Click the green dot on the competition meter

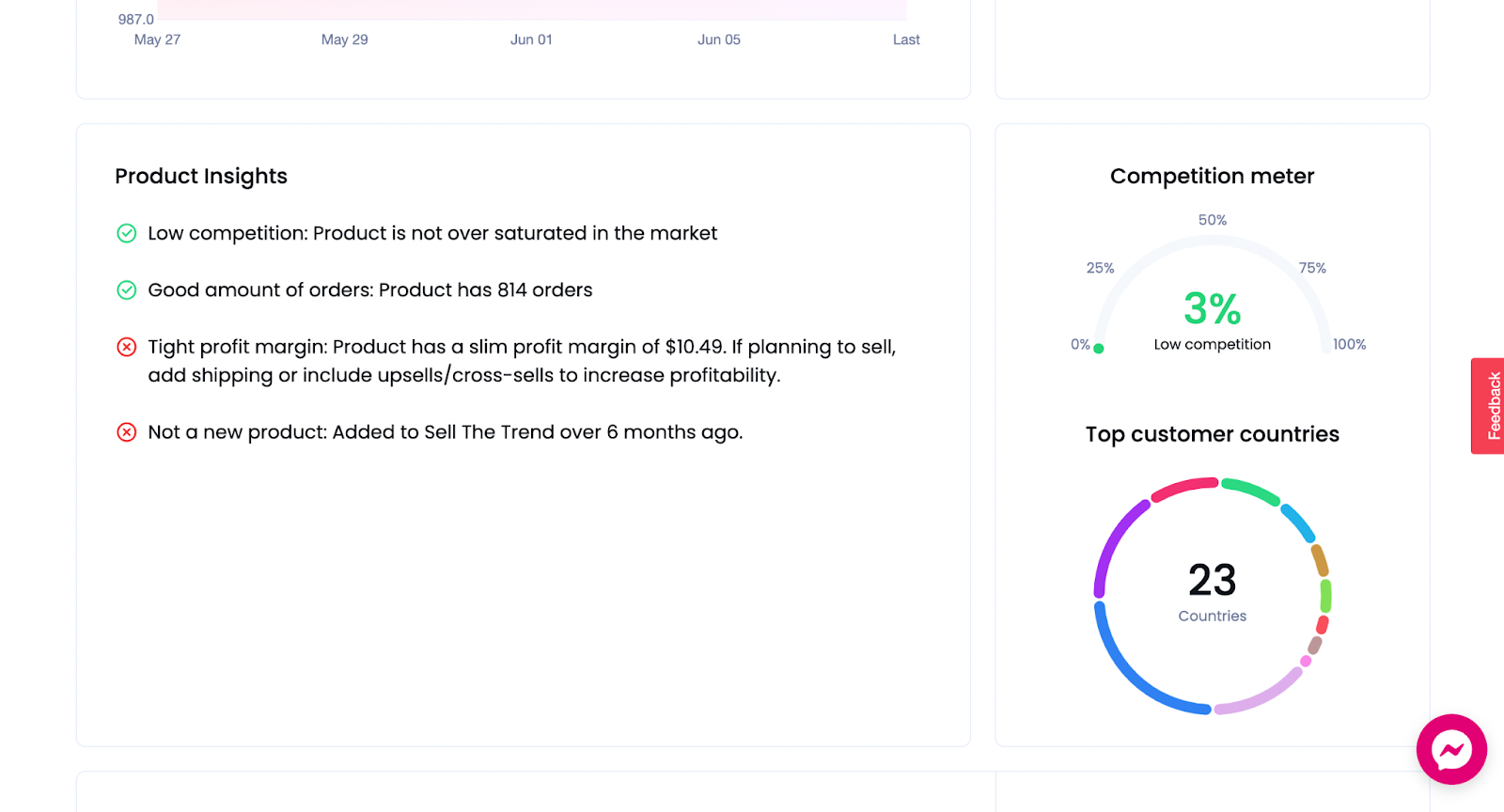[x=1099, y=349]
